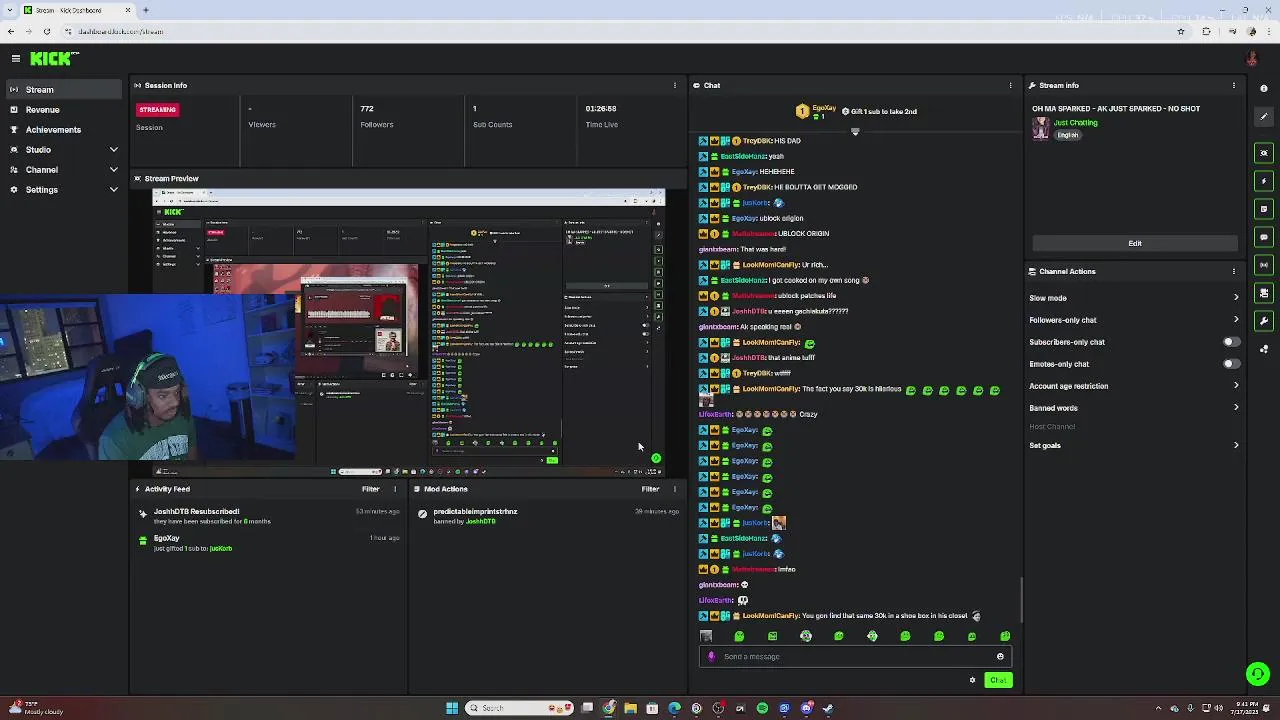The width and height of the screenshot is (1280, 720).
Task: Open a new browser tab
Action: pos(145,10)
